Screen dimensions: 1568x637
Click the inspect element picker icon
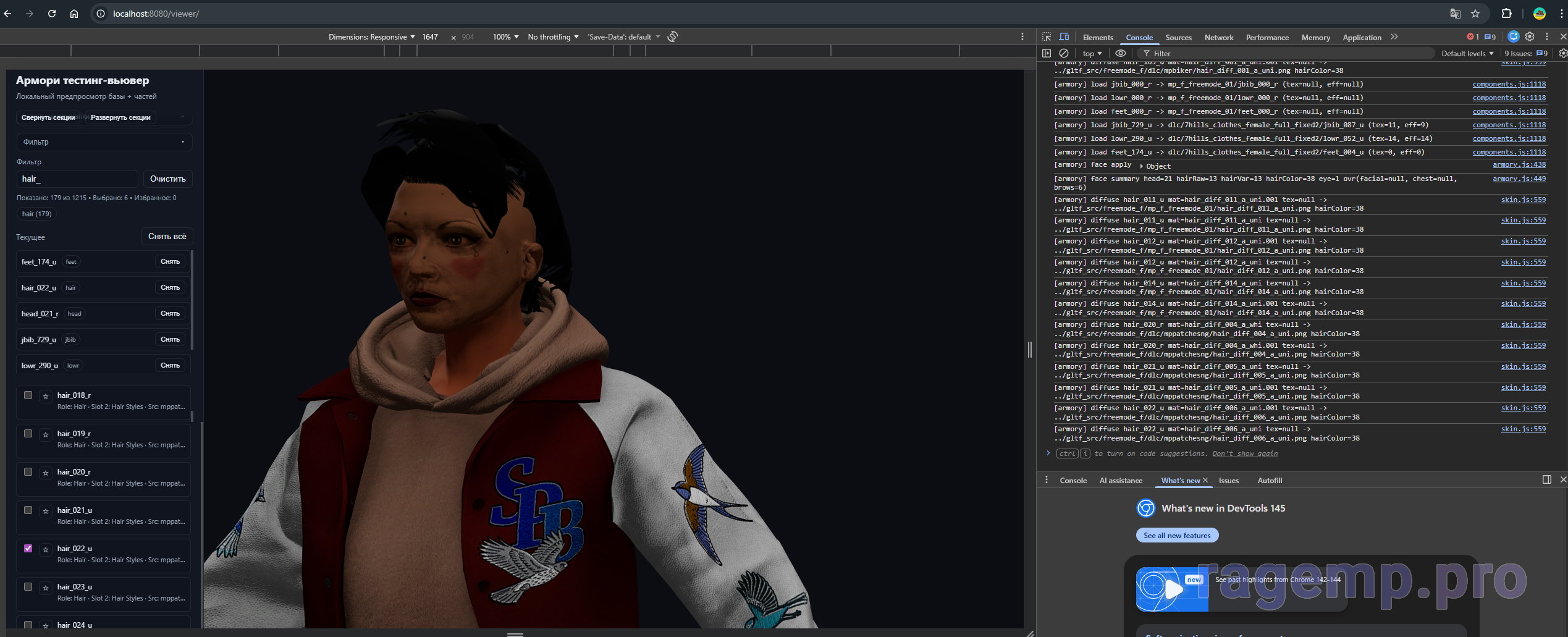1046,37
